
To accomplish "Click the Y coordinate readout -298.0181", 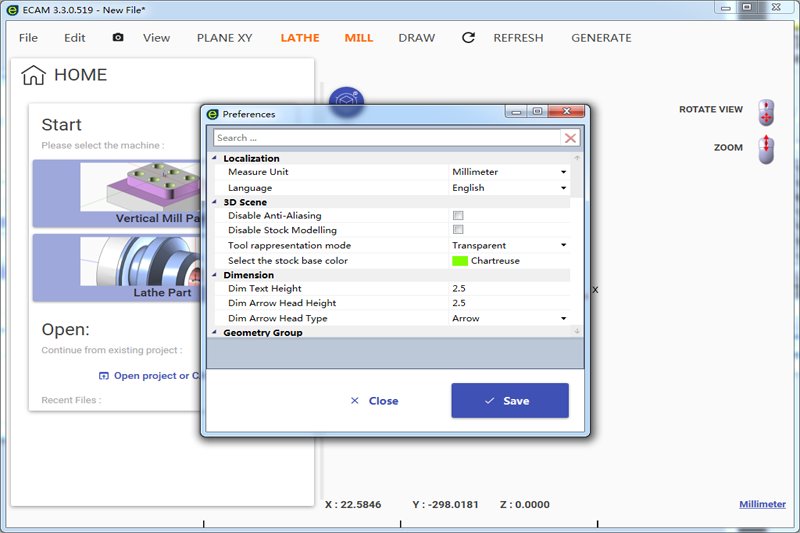I will tap(445, 504).
